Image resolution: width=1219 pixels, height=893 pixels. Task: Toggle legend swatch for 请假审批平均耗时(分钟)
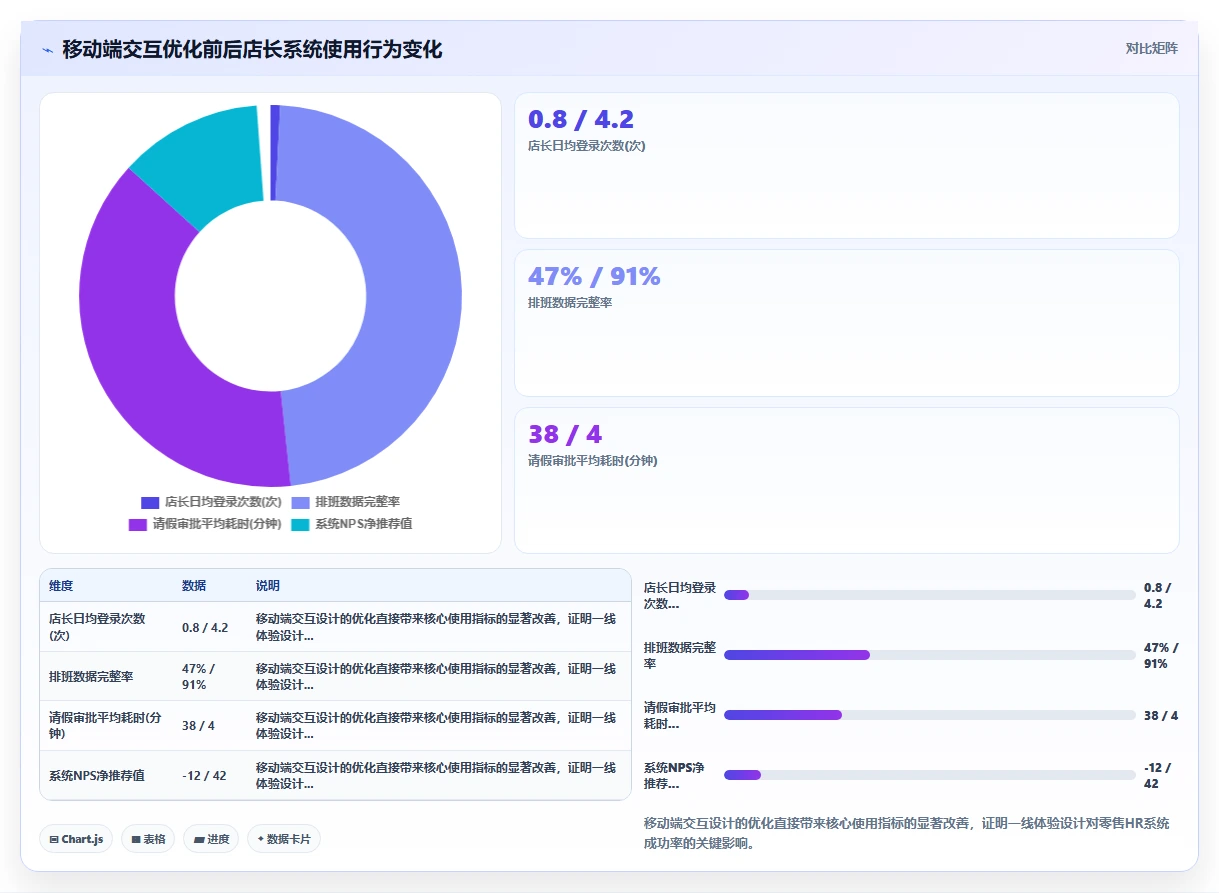point(138,524)
